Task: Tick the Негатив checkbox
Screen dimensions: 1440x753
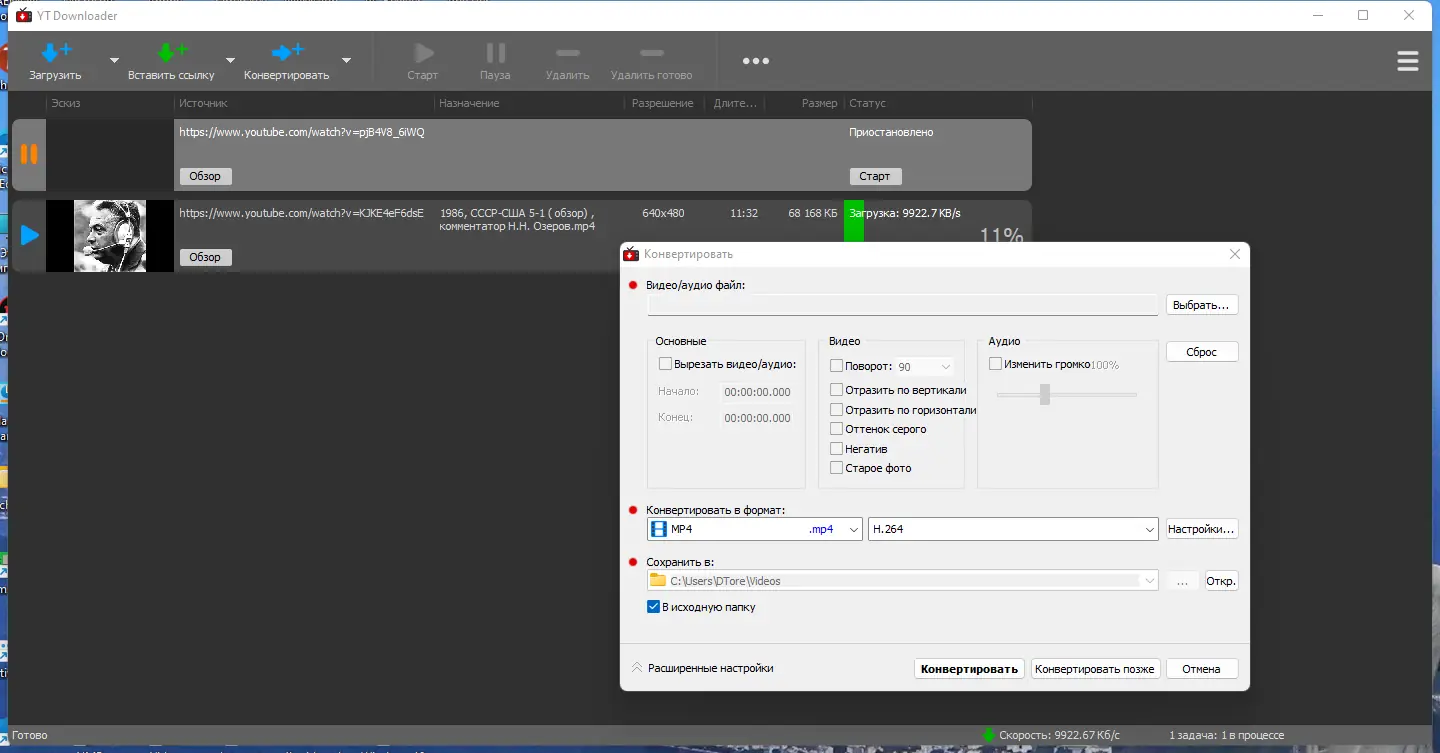Action: pos(836,449)
